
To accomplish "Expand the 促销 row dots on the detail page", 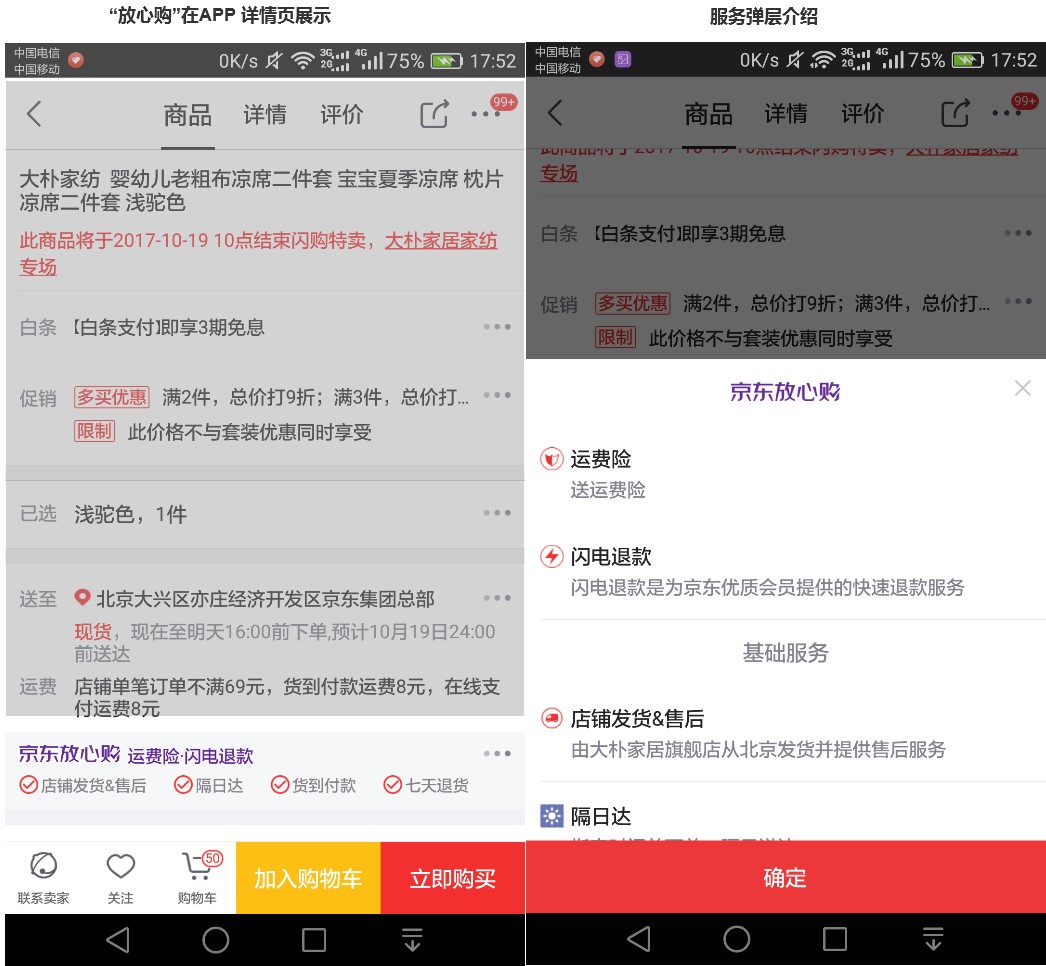I will [x=497, y=395].
